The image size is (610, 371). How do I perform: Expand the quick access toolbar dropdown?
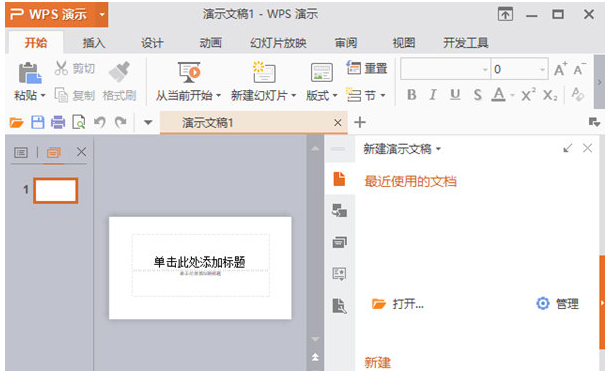[x=148, y=122]
